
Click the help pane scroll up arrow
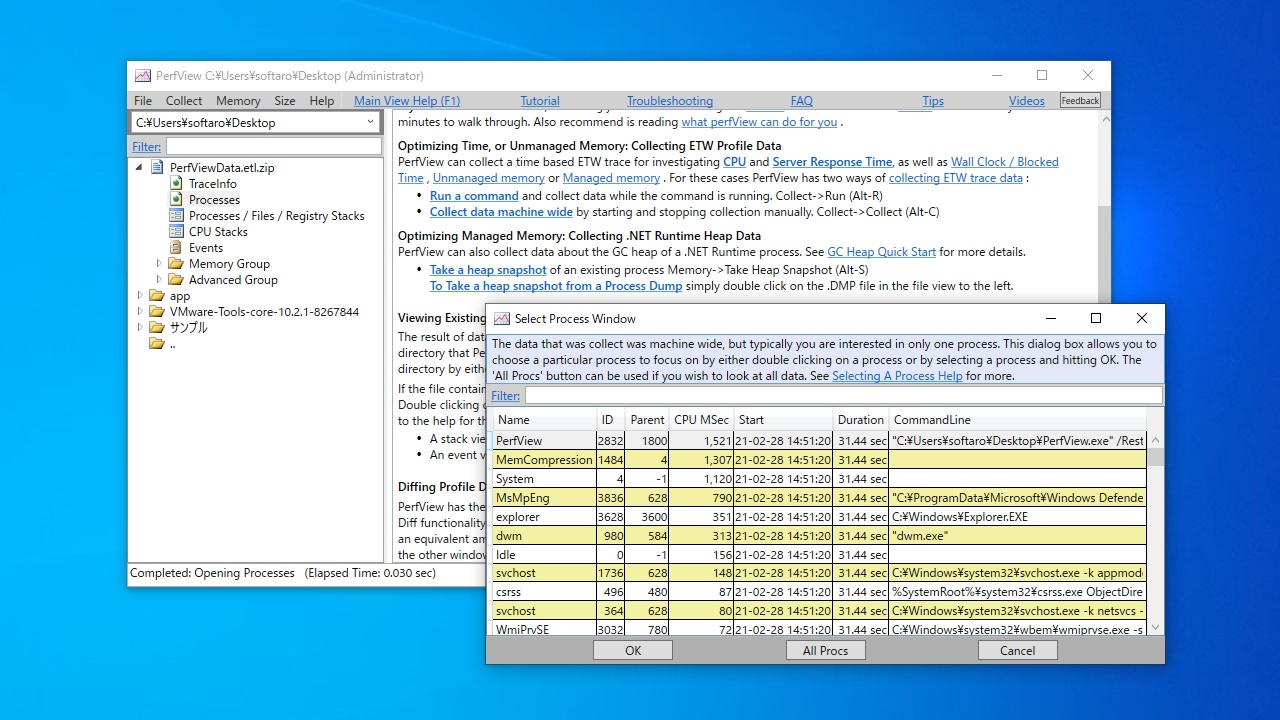[1104, 119]
